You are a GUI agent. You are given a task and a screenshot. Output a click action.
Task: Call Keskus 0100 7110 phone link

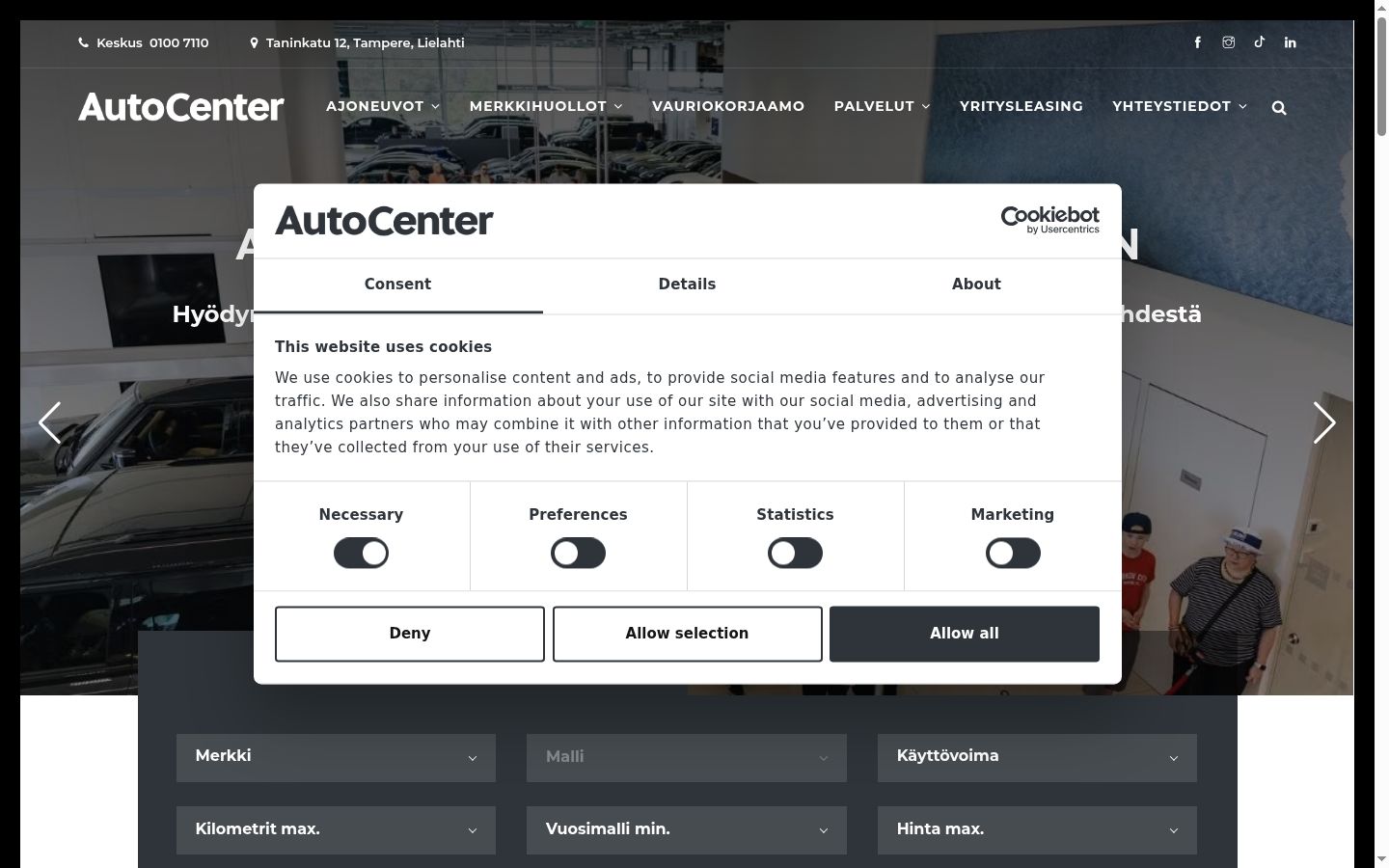tap(144, 42)
